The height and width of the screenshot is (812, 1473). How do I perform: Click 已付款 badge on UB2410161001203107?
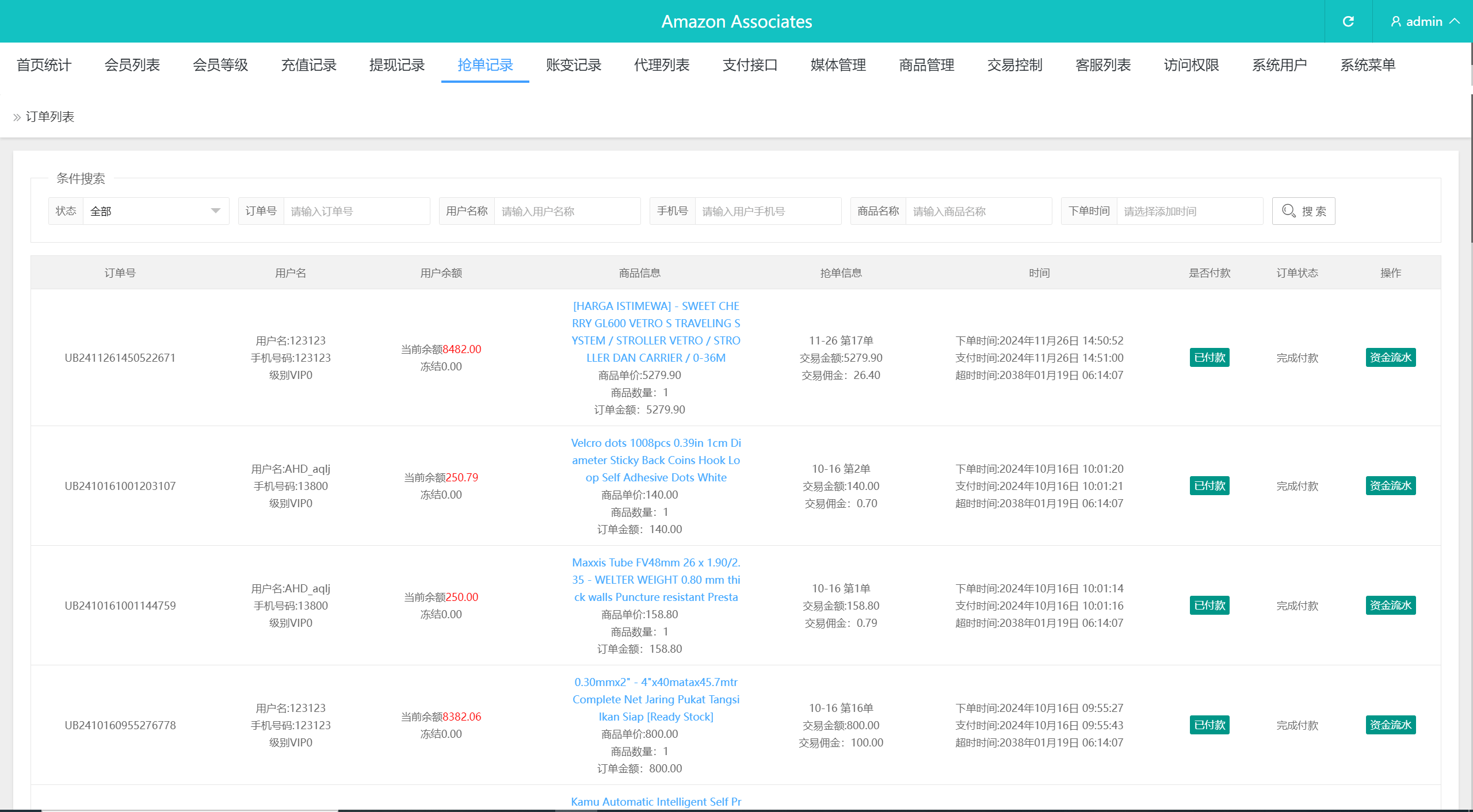1208,485
